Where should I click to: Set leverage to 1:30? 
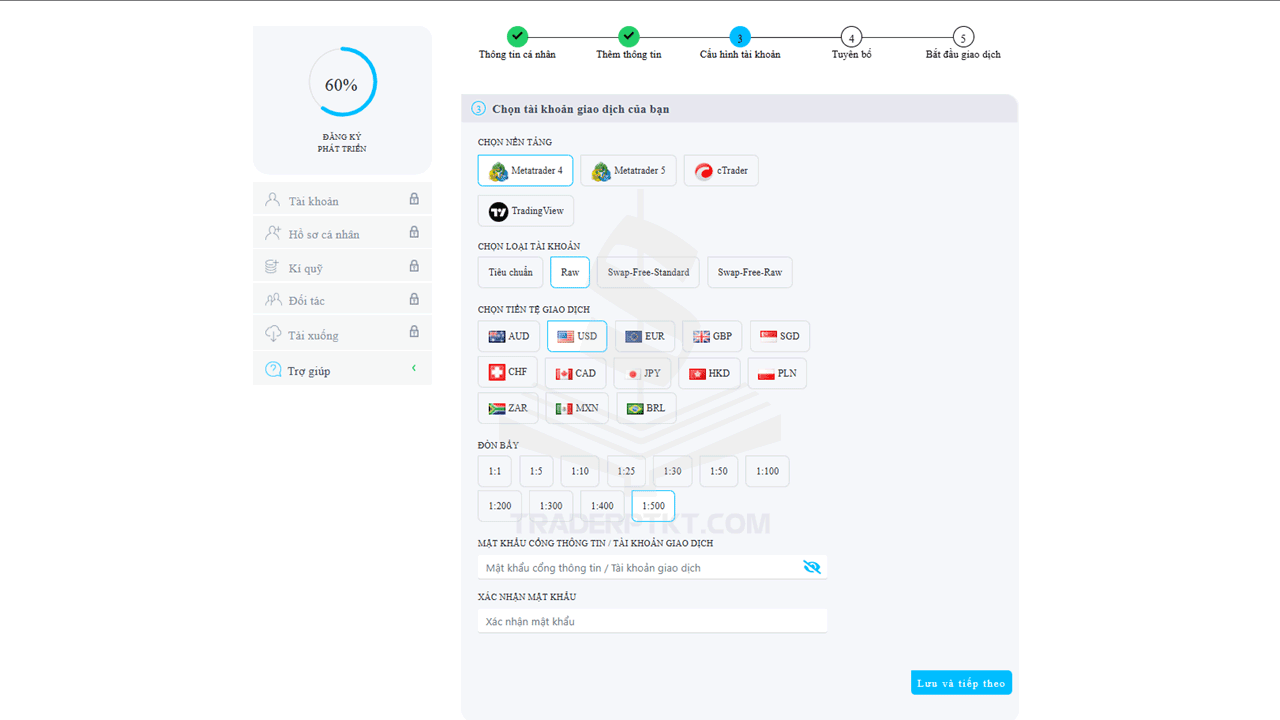[x=672, y=471]
